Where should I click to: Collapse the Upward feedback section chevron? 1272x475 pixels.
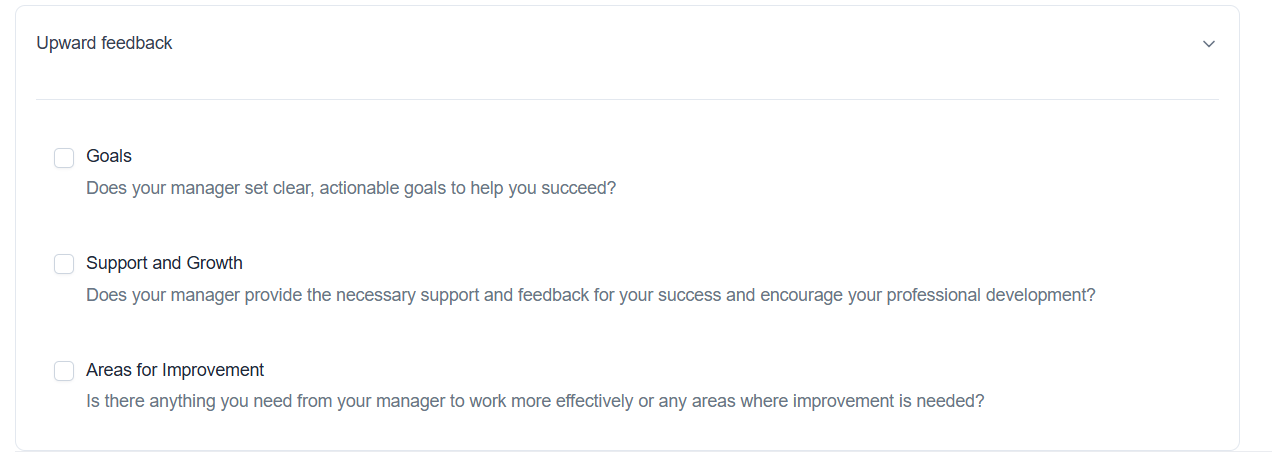[1209, 44]
